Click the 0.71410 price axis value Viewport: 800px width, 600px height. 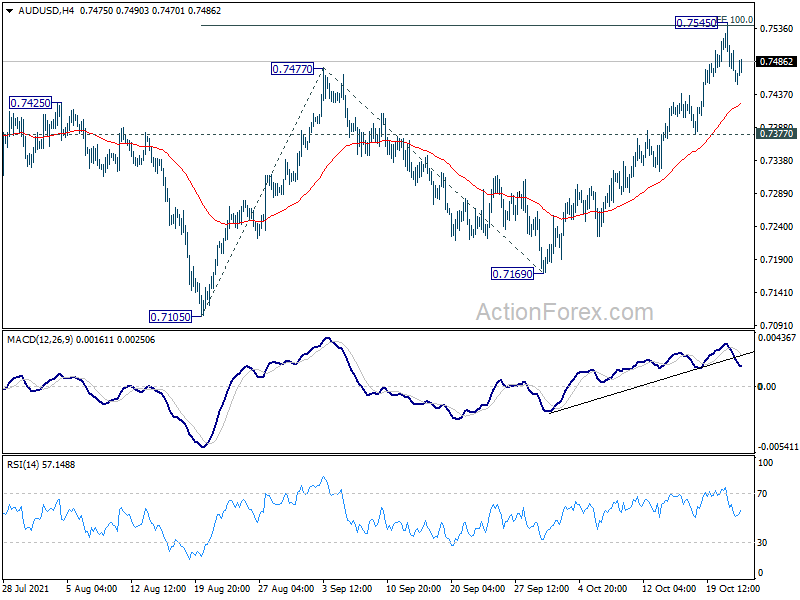(776, 292)
